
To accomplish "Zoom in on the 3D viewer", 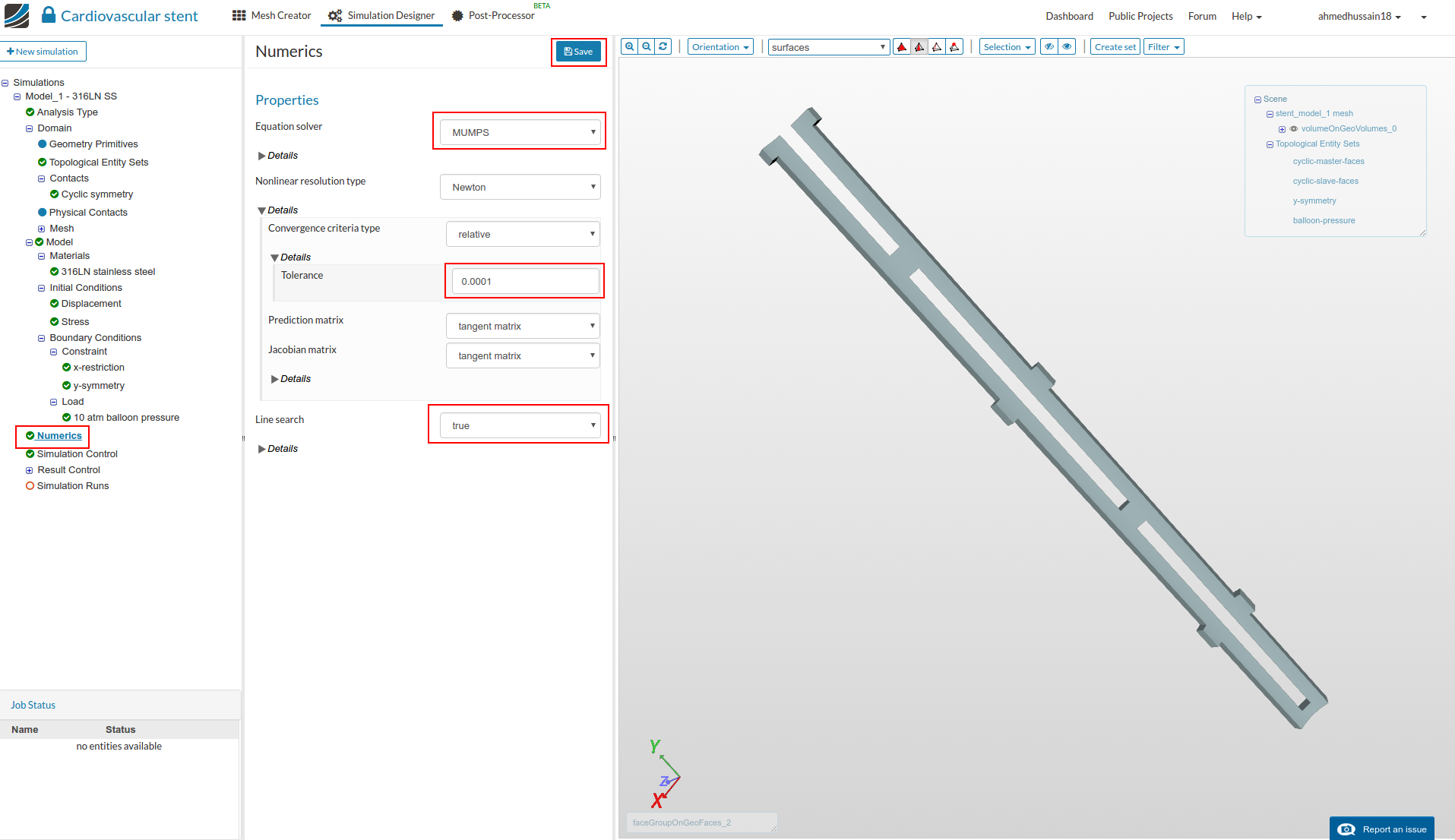I will (x=629, y=47).
